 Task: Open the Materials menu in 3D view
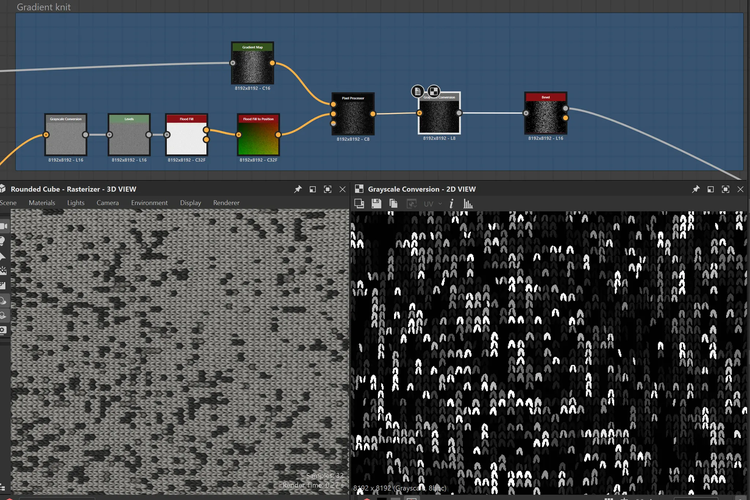42,203
